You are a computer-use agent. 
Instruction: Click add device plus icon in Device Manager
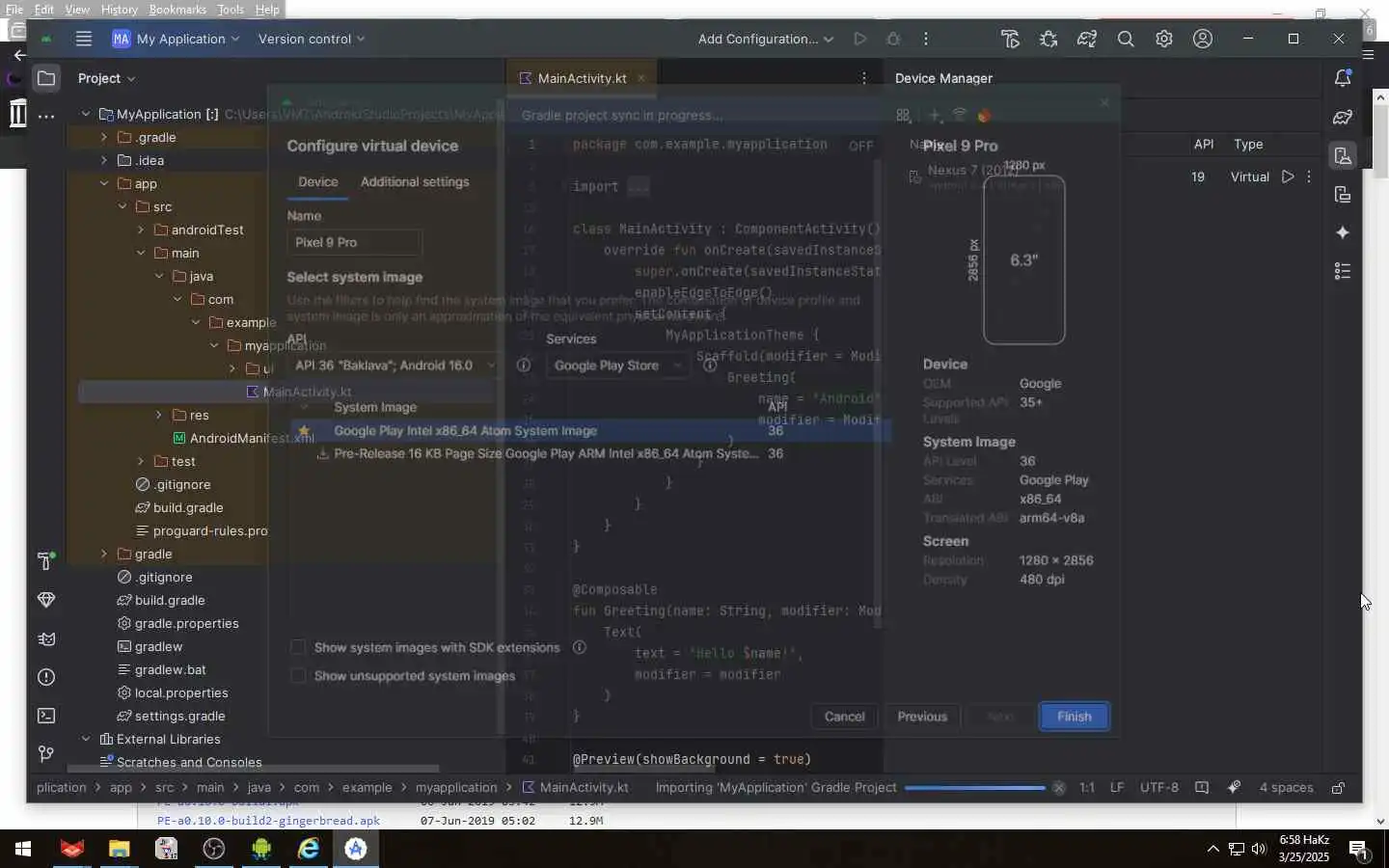(x=934, y=116)
